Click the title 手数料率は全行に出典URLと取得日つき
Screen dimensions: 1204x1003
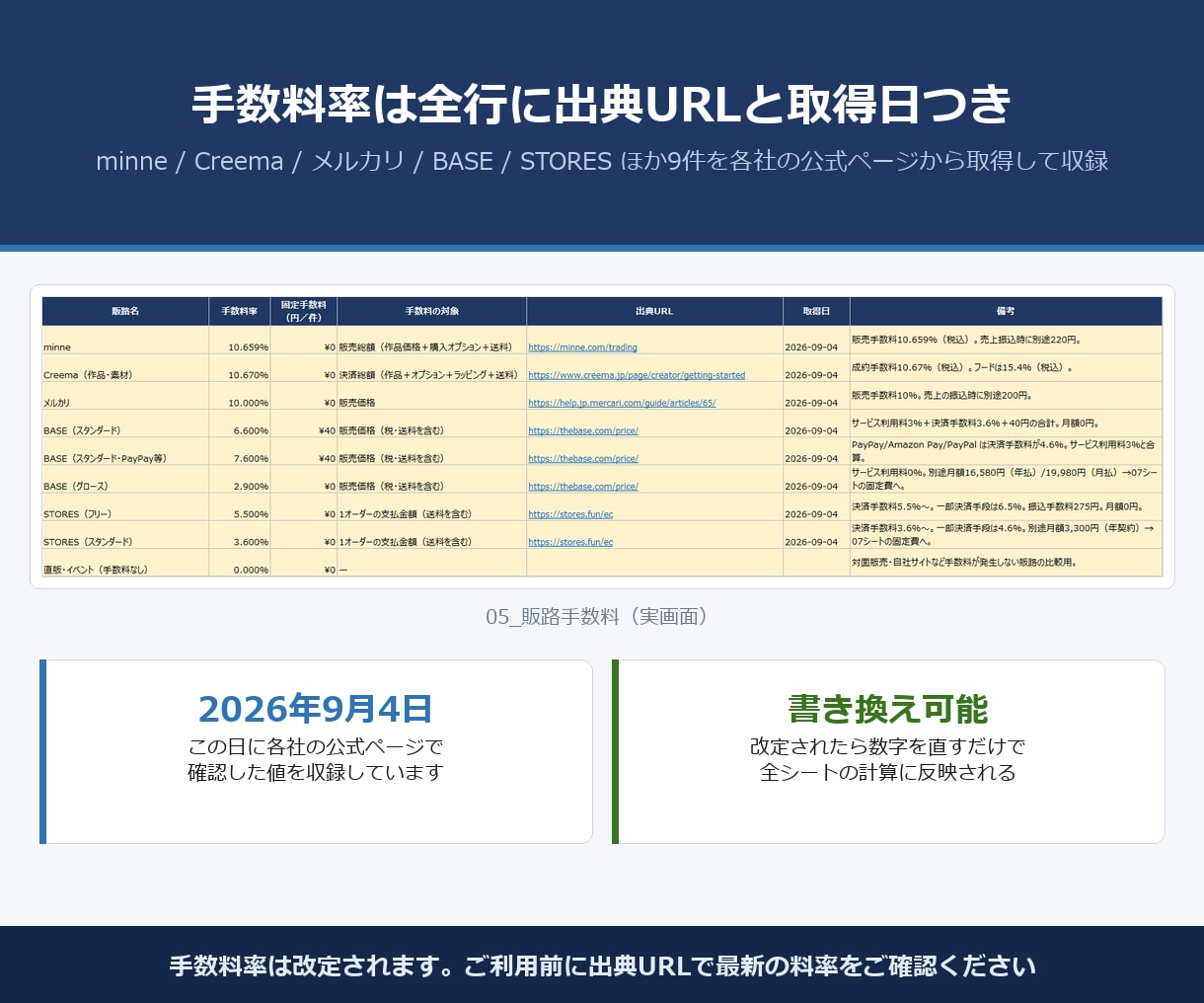coord(602,104)
